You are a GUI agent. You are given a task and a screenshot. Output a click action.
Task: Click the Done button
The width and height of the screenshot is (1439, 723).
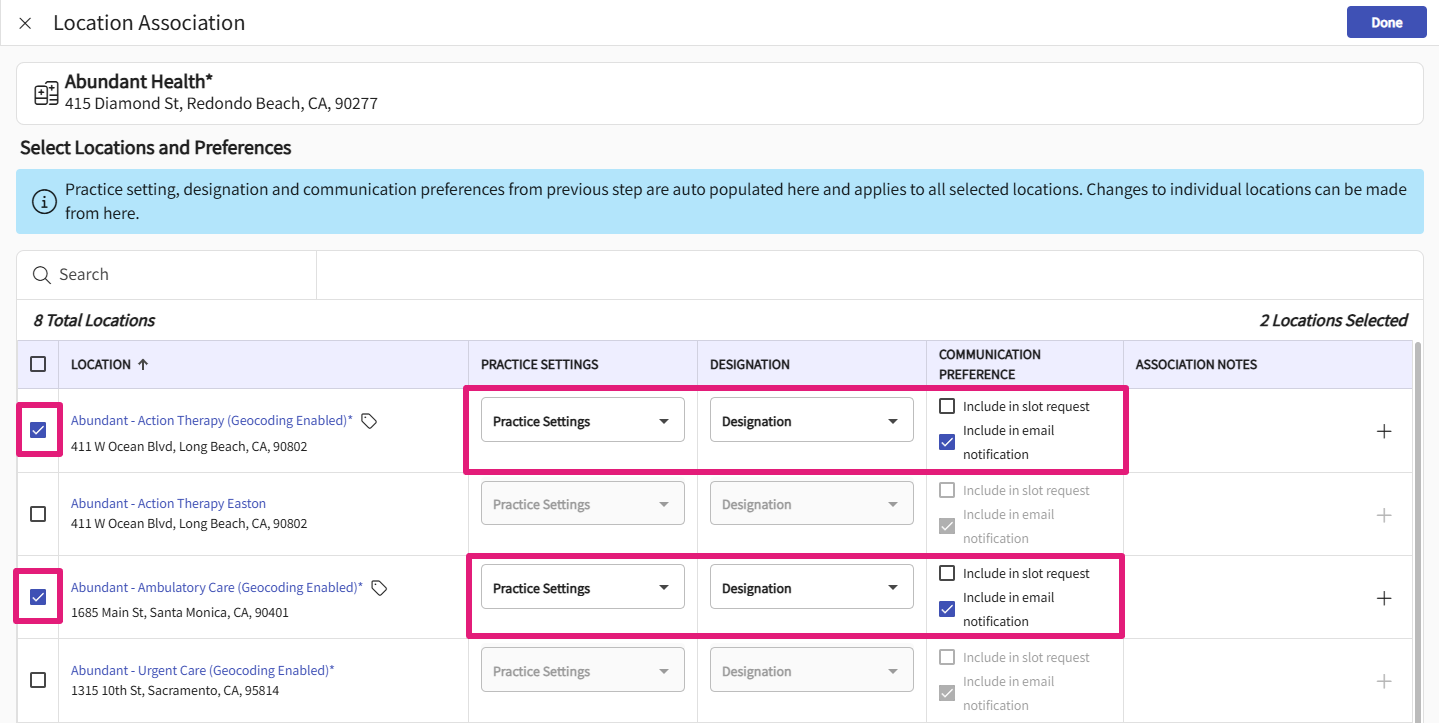(x=1386, y=22)
